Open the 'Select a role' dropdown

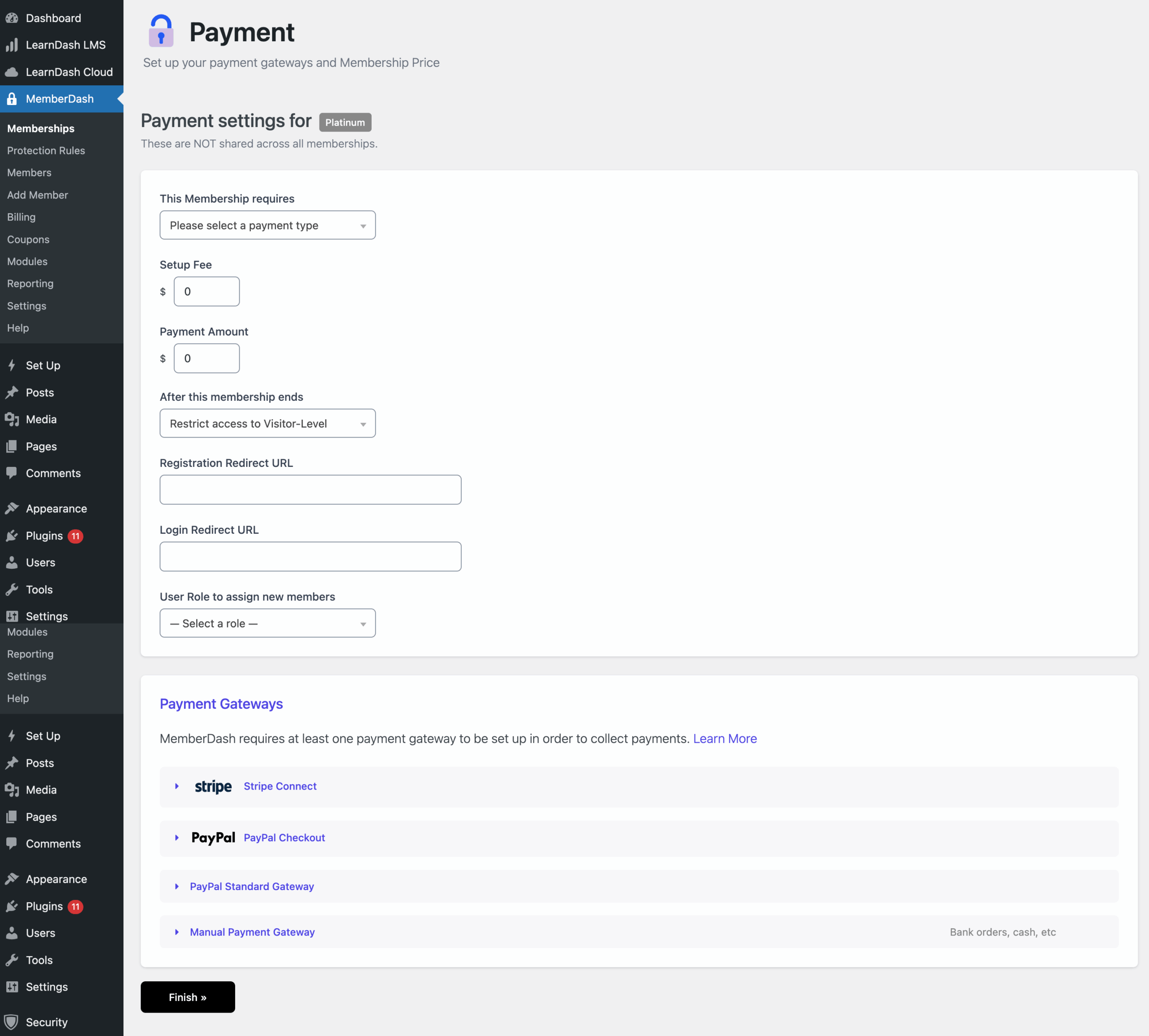[268, 623]
